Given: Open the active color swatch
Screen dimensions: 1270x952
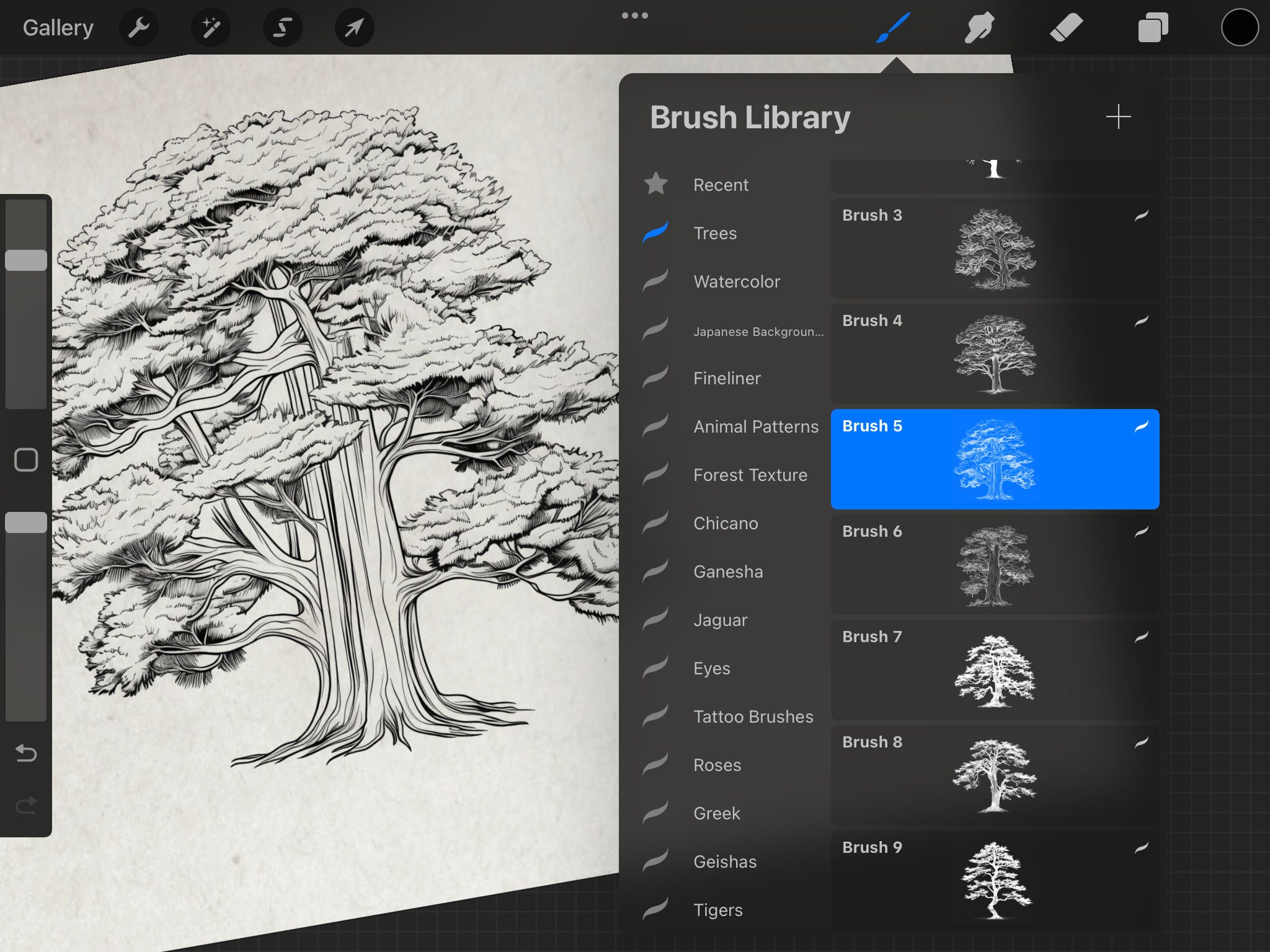Looking at the screenshot, I should [1240, 28].
